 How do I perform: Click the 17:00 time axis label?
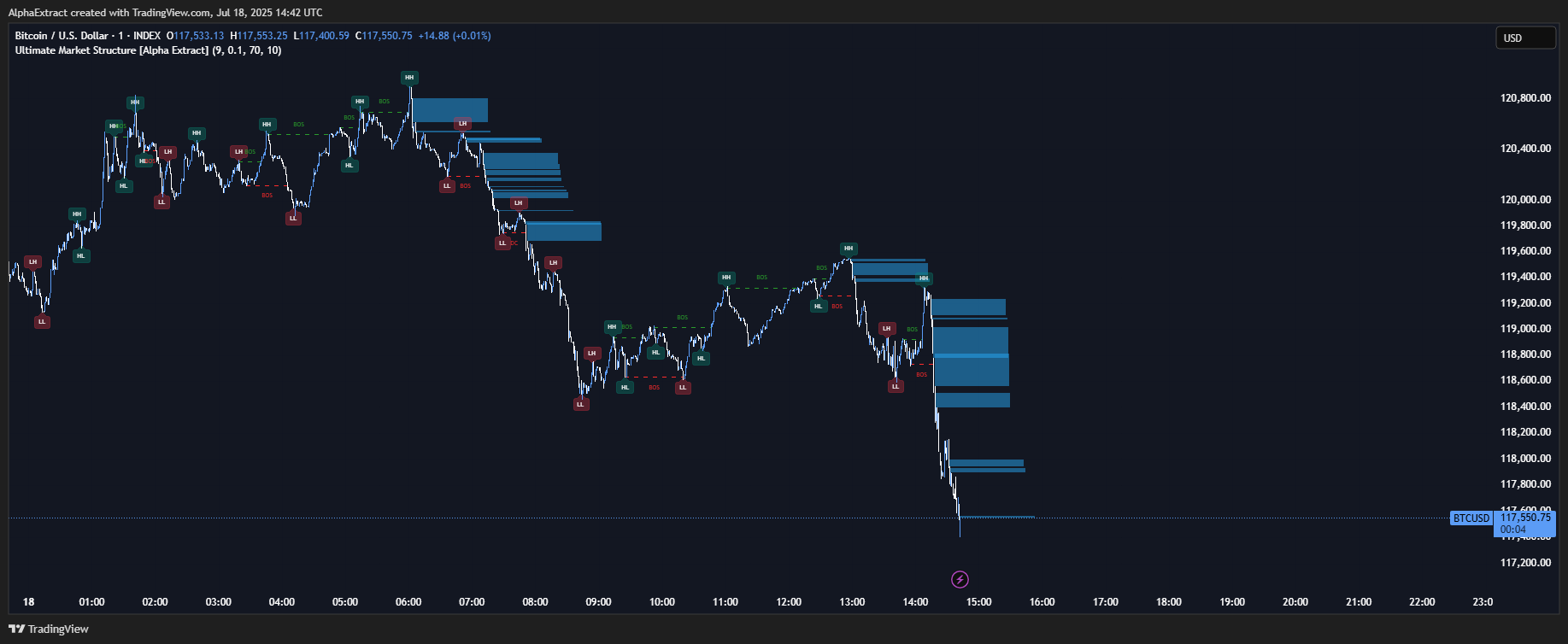tap(1106, 602)
